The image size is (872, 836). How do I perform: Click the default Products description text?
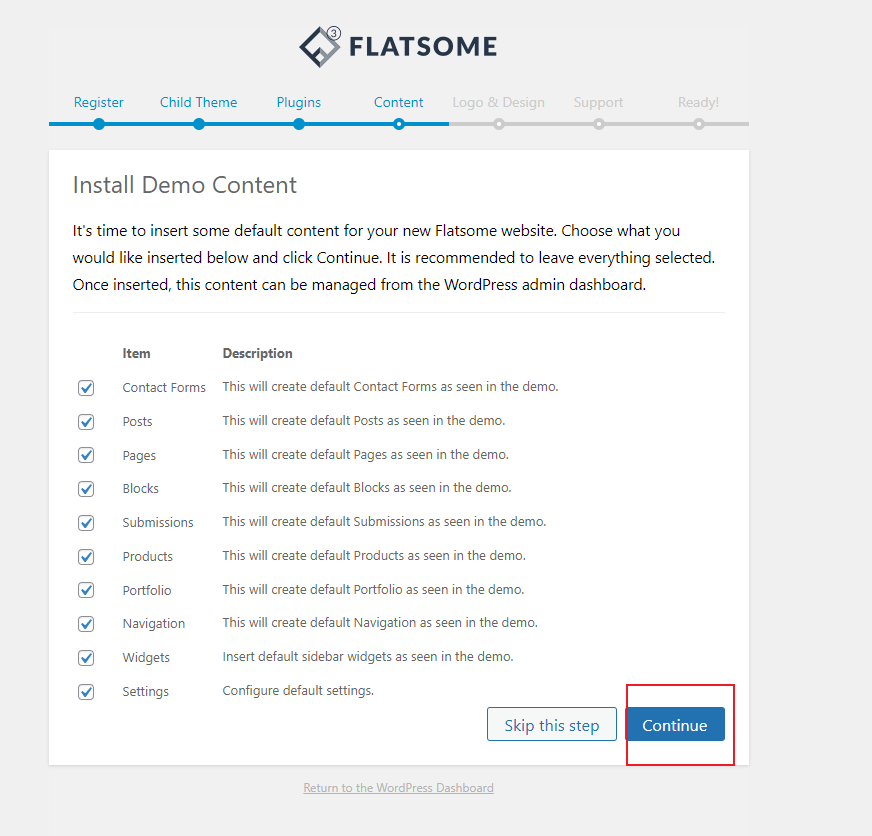pyautogui.click(x=374, y=556)
